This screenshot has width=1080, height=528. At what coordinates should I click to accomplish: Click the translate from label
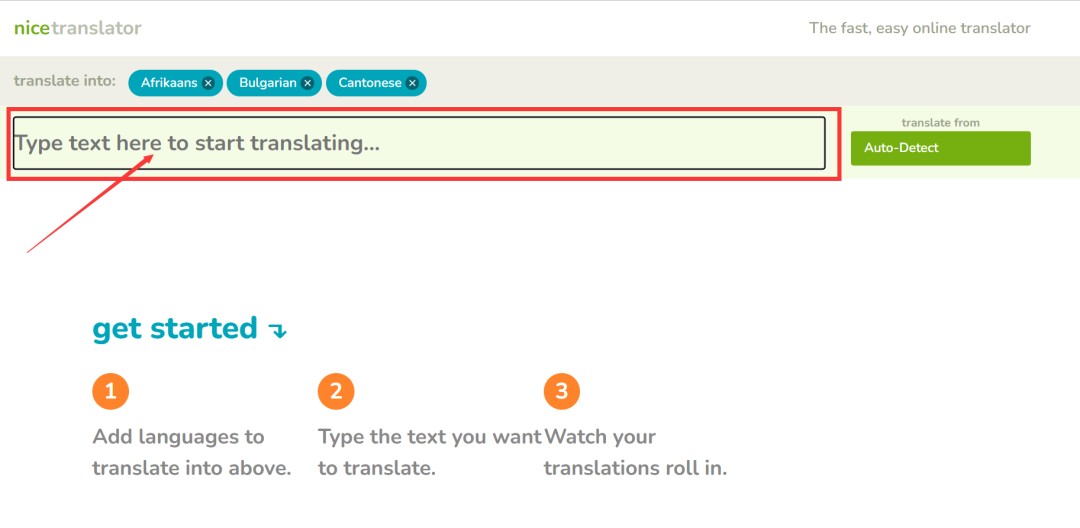(940, 123)
